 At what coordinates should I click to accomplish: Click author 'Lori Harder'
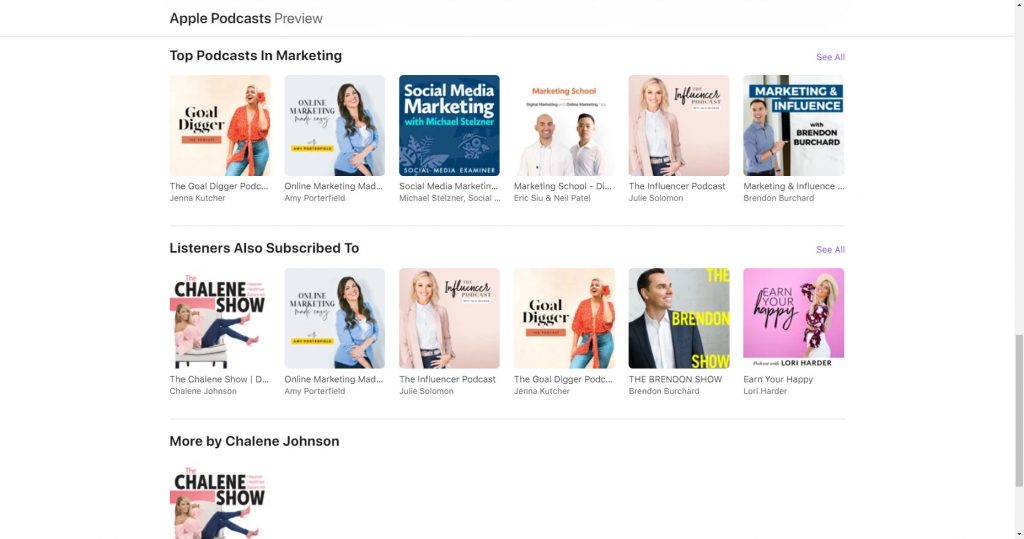[765, 391]
